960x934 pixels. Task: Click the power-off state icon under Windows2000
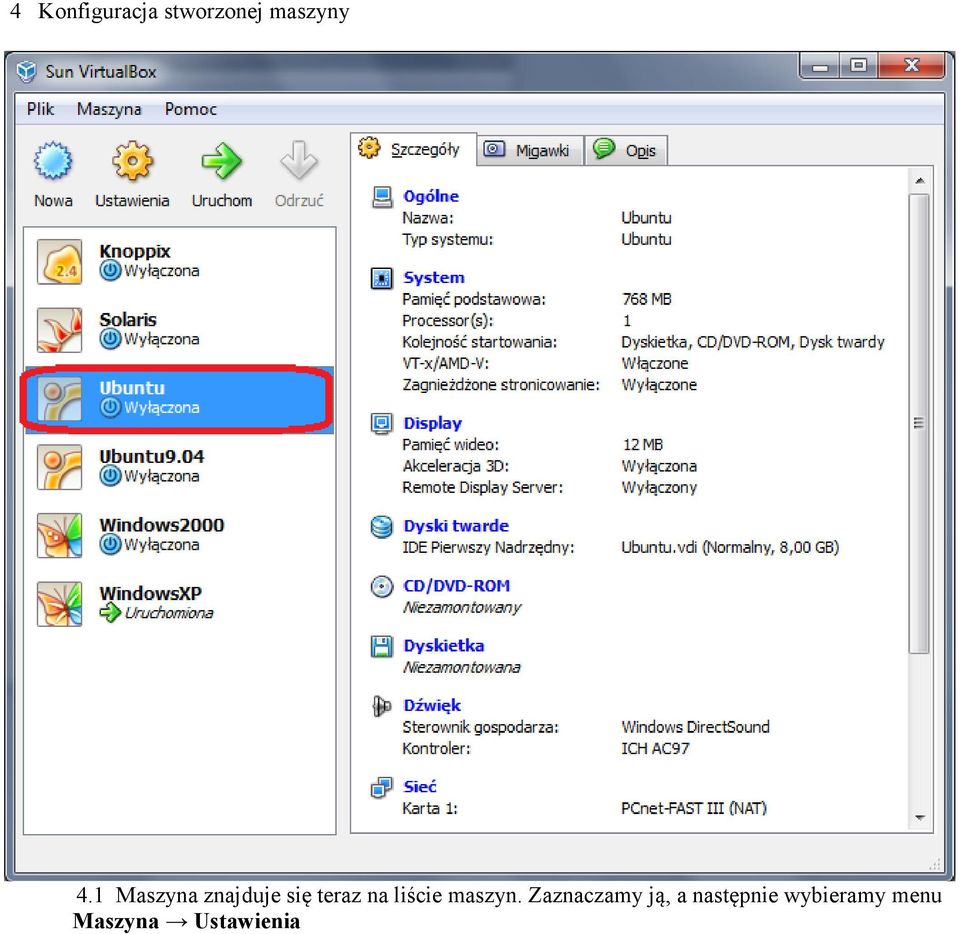[x=110, y=544]
